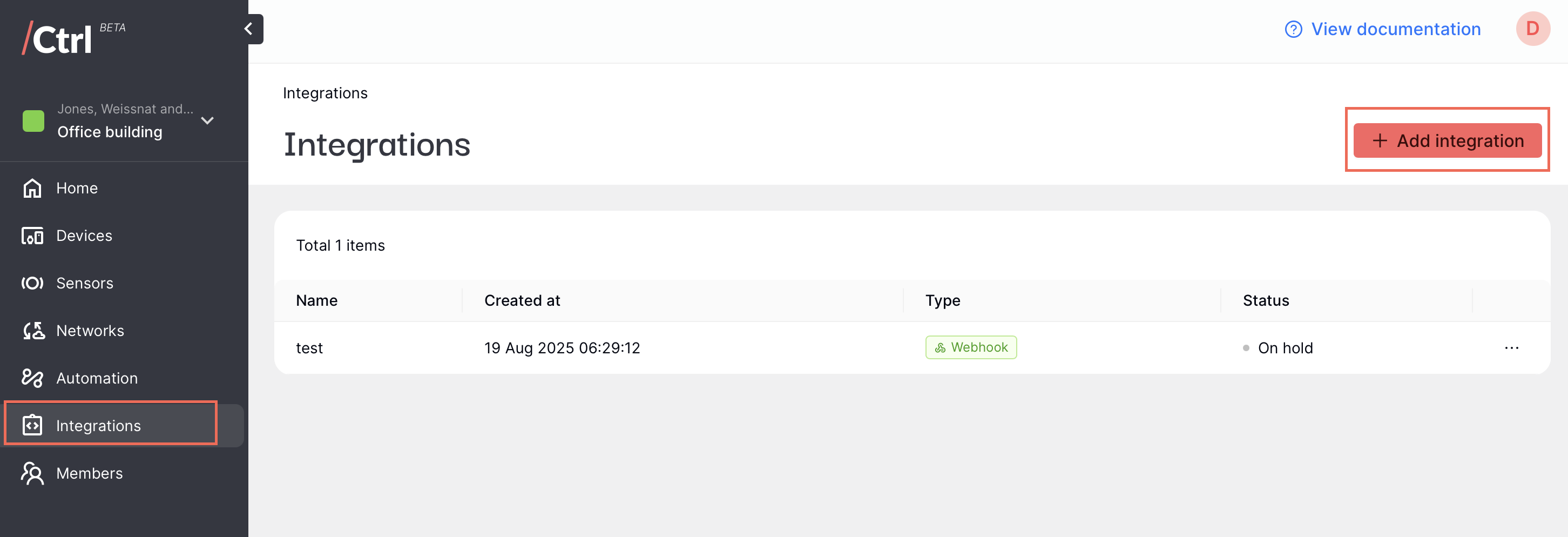Click the Home house icon in sidebar
The image size is (1568, 537).
[32, 188]
